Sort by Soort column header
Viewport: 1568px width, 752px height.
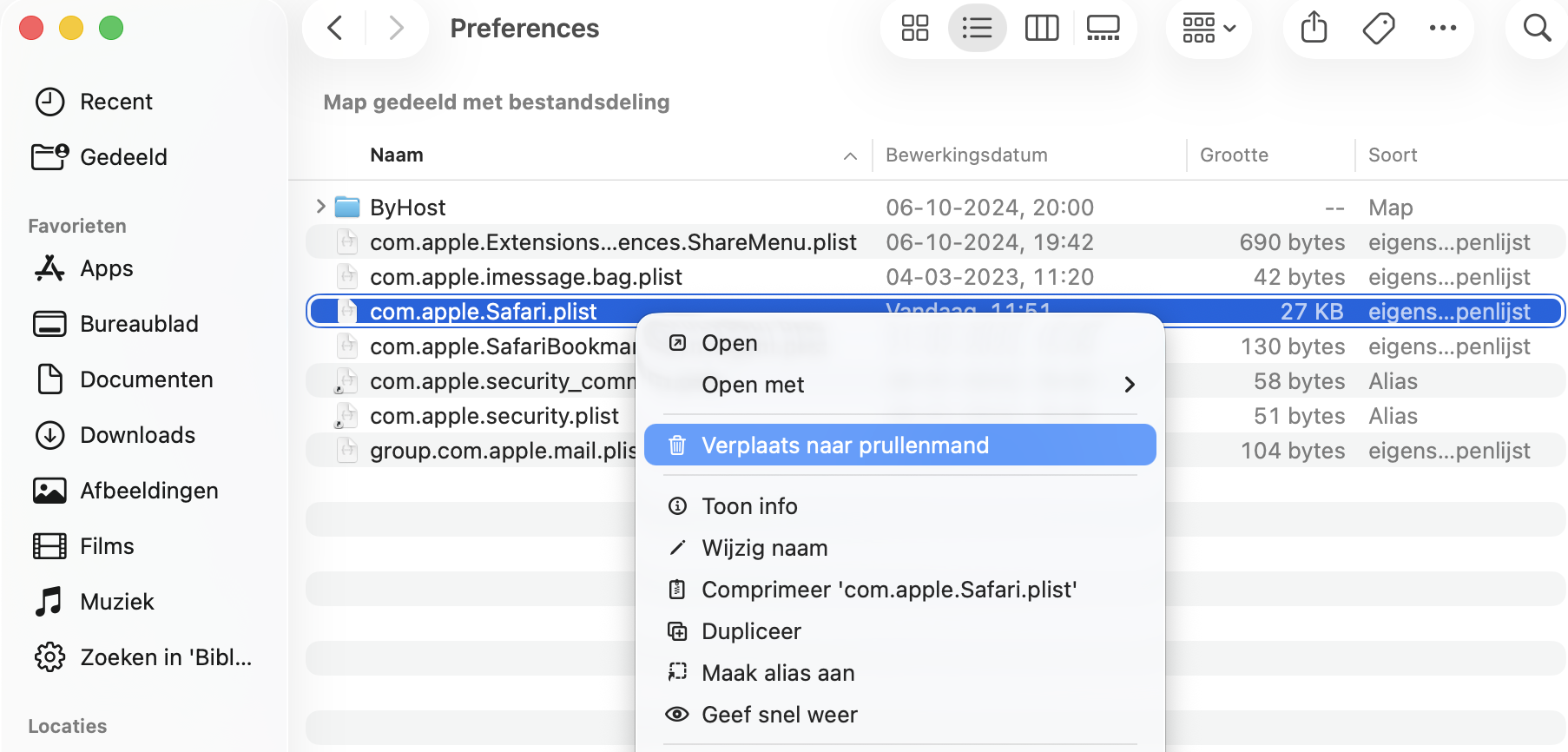(x=1393, y=155)
